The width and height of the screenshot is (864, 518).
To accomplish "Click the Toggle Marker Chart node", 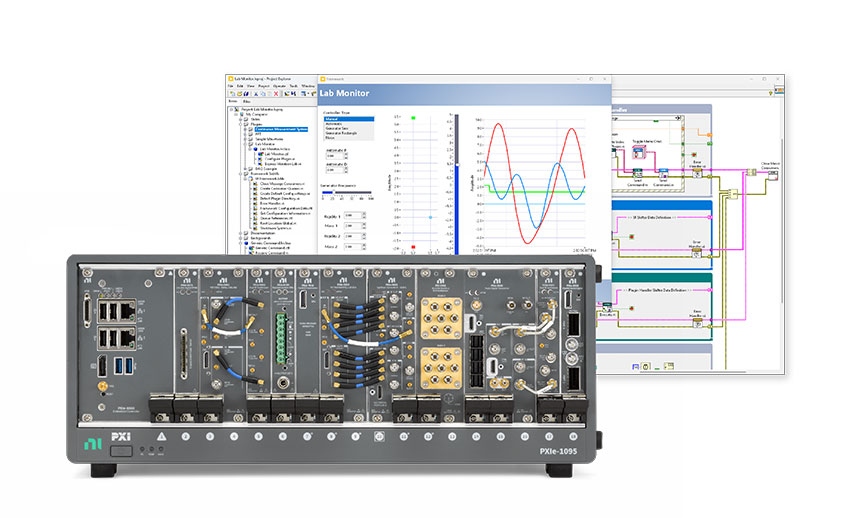I will point(639,152).
